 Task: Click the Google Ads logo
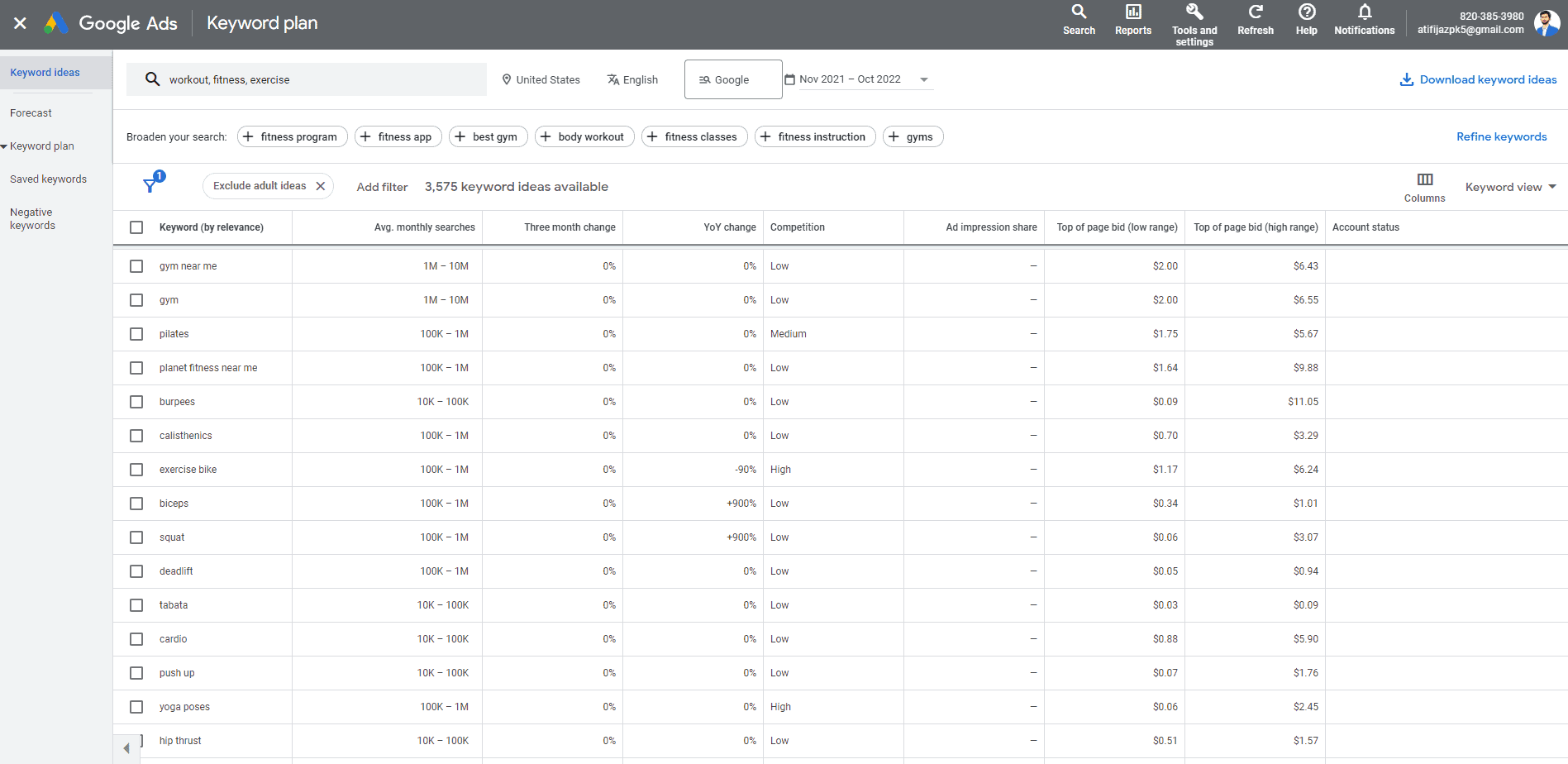click(x=110, y=22)
